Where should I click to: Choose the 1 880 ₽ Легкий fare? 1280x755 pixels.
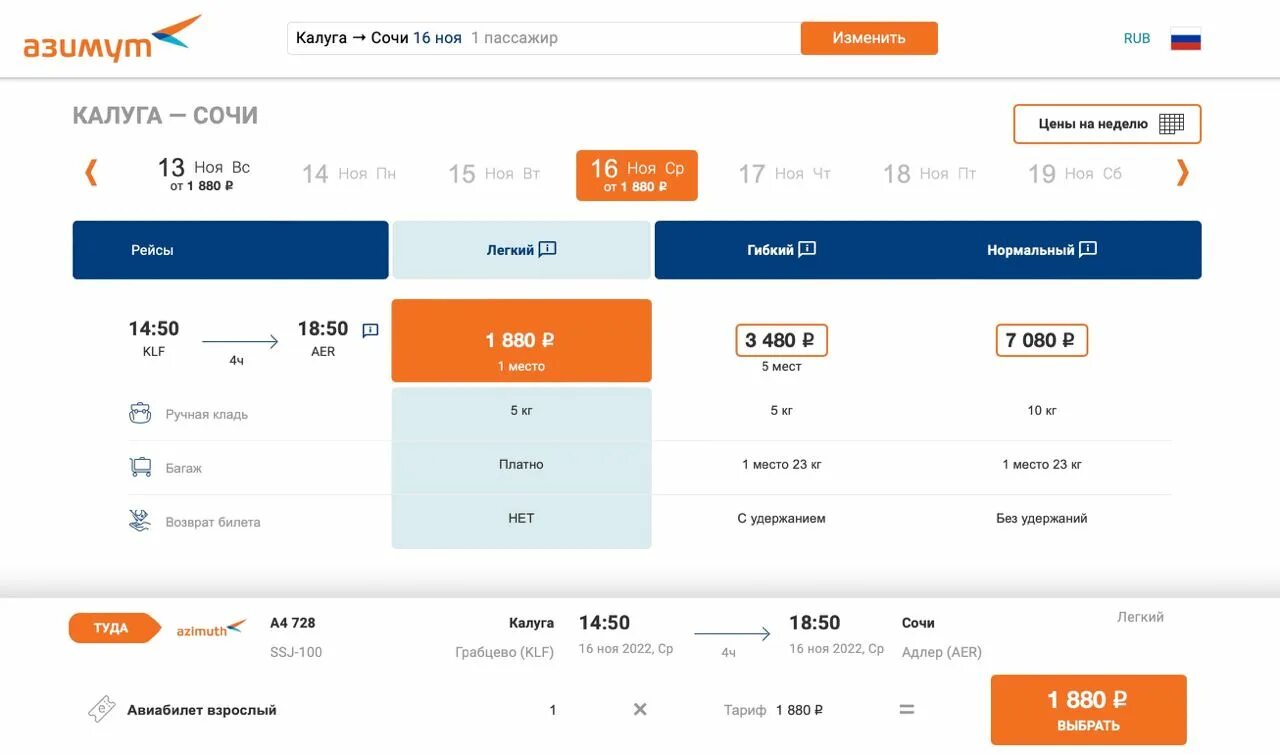coord(521,341)
